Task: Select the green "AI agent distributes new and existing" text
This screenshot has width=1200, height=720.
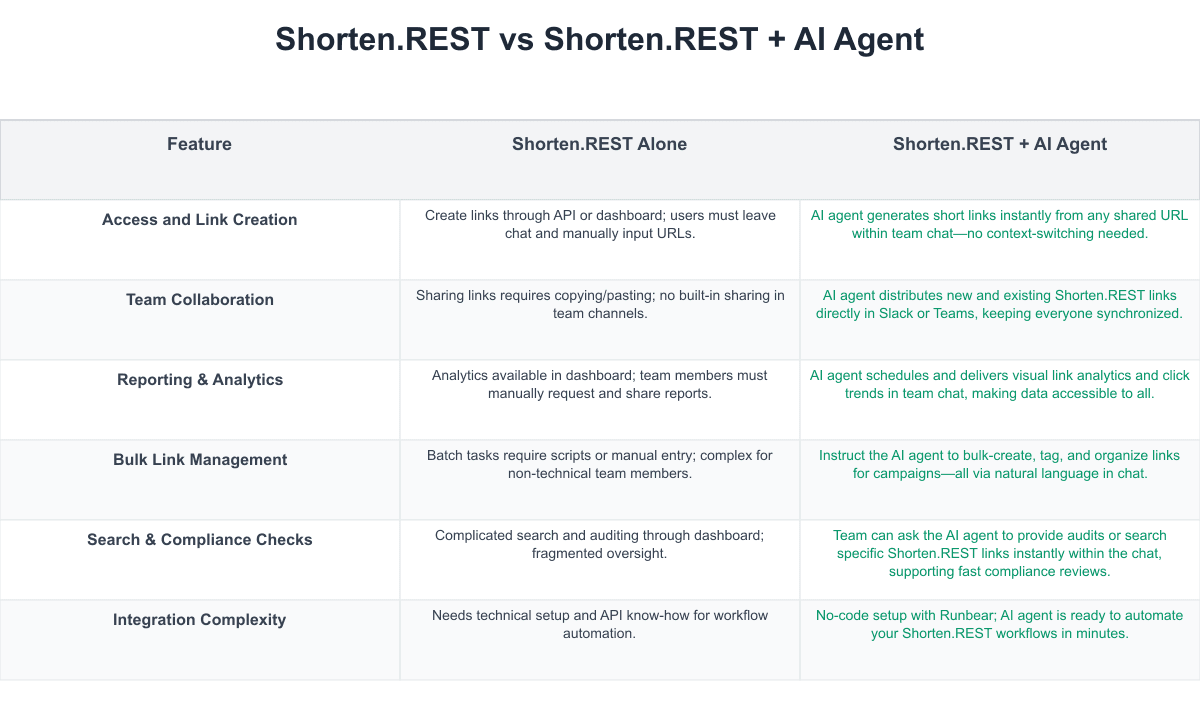Action: click(x=1000, y=304)
